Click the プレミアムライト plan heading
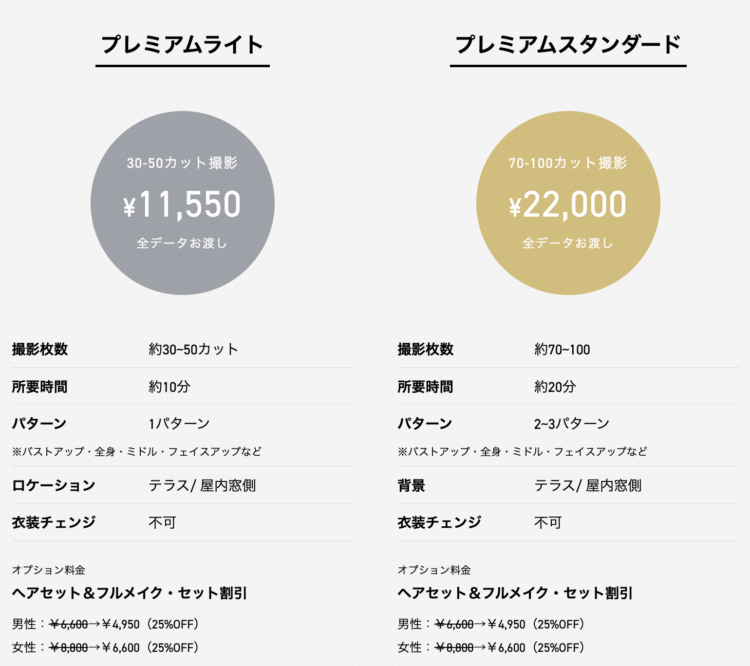This screenshot has height=666, width=750. (182, 45)
